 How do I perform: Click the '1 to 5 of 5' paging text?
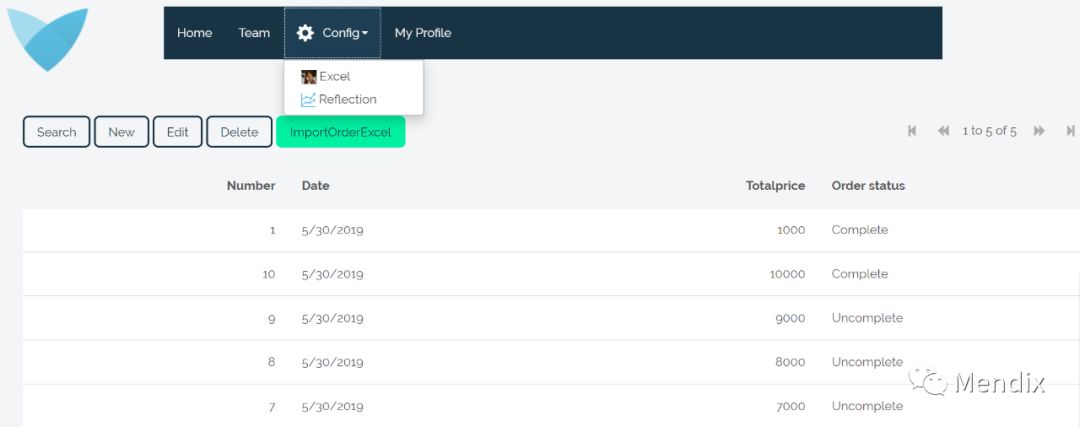click(989, 131)
